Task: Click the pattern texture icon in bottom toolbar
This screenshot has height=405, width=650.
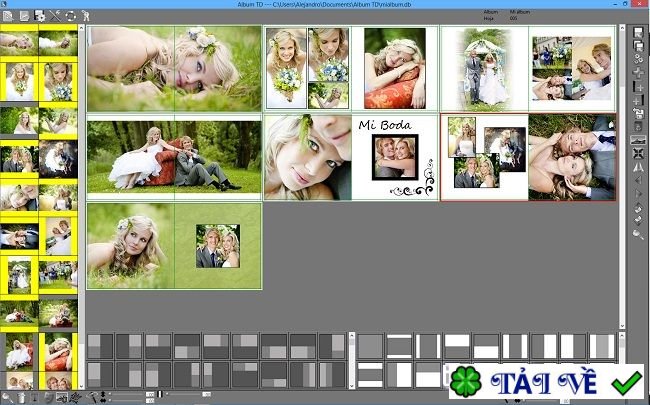Action: tap(75, 398)
